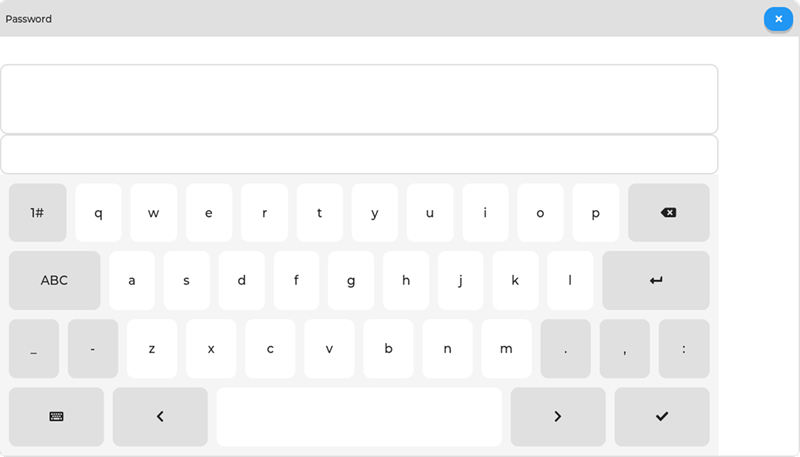The image size is (800, 457).
Task: Select the lower narrow input field
Action: (359, 154)
